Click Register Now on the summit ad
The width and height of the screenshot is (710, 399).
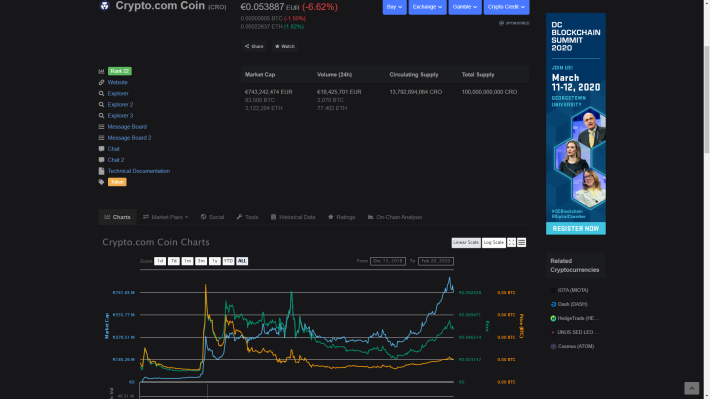coord(576,229)
